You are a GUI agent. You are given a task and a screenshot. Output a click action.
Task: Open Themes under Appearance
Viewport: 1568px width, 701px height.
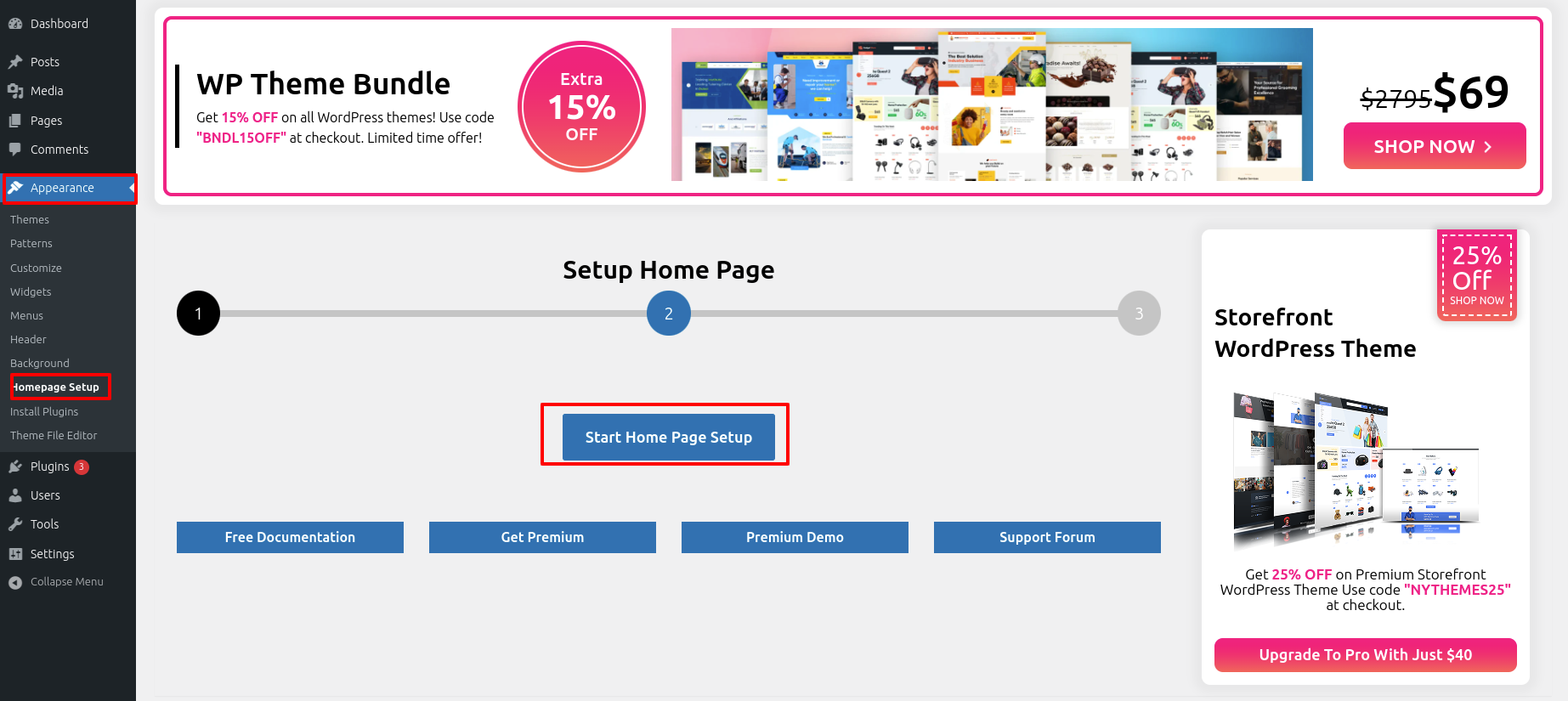(x=30, y=220)
